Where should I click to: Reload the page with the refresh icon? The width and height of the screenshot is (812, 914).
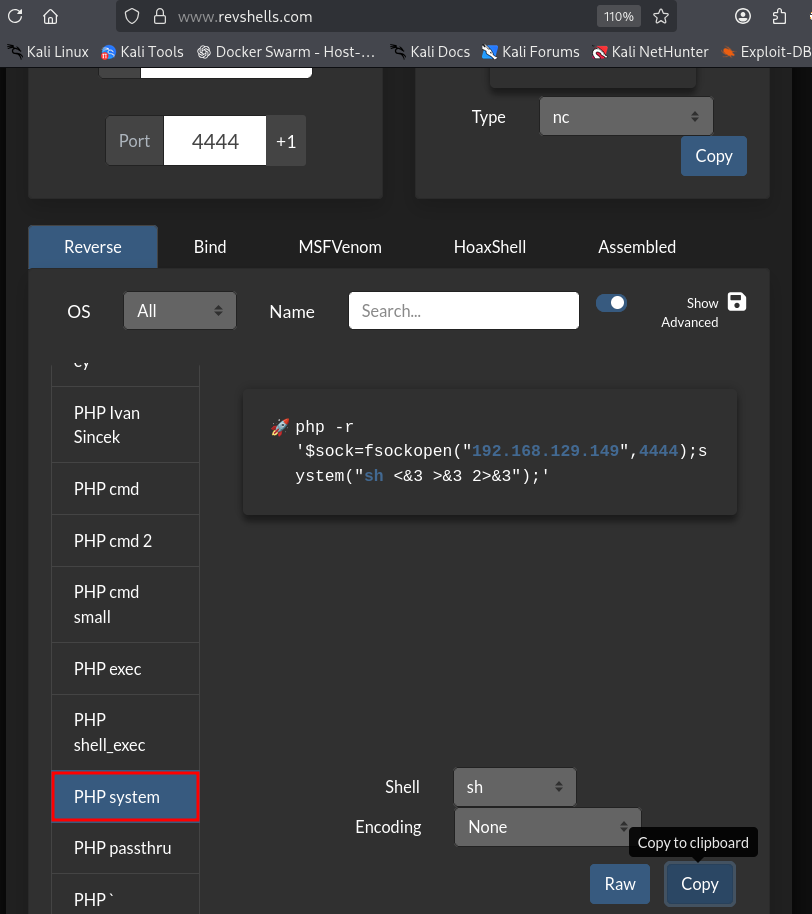16,16
